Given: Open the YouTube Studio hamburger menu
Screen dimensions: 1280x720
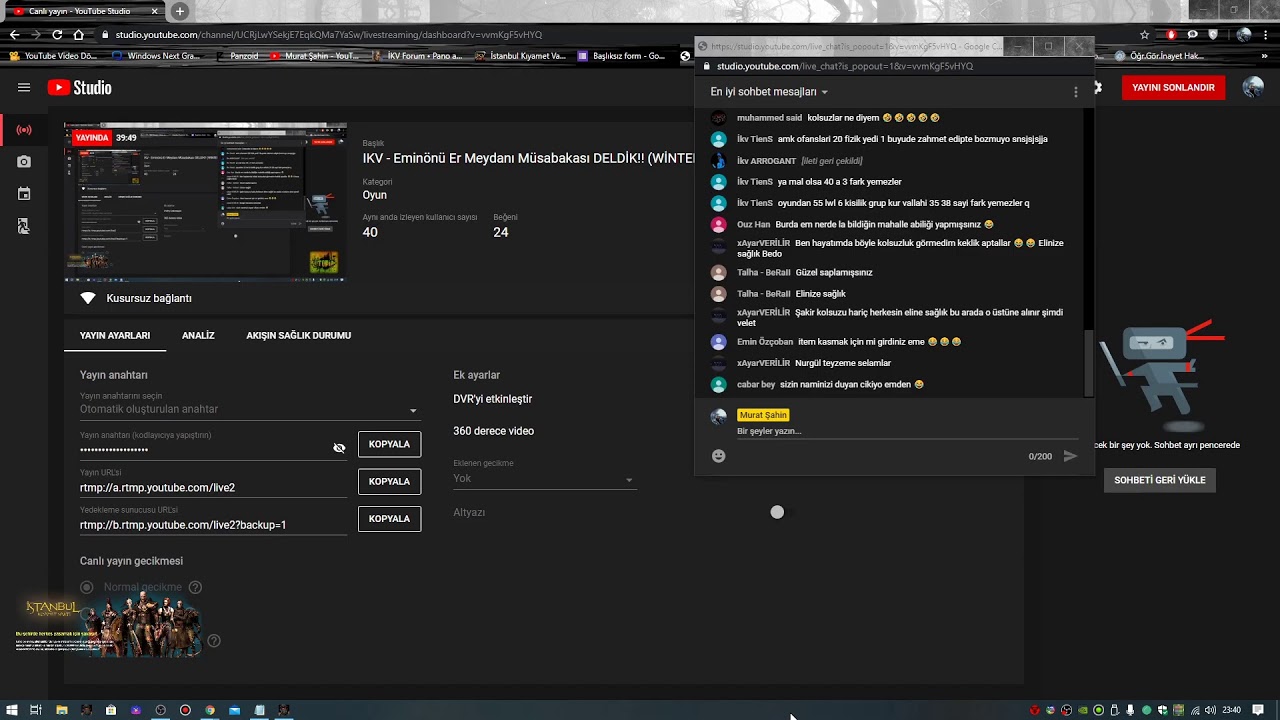Looking at the screenshot, I should pos(24,88).
